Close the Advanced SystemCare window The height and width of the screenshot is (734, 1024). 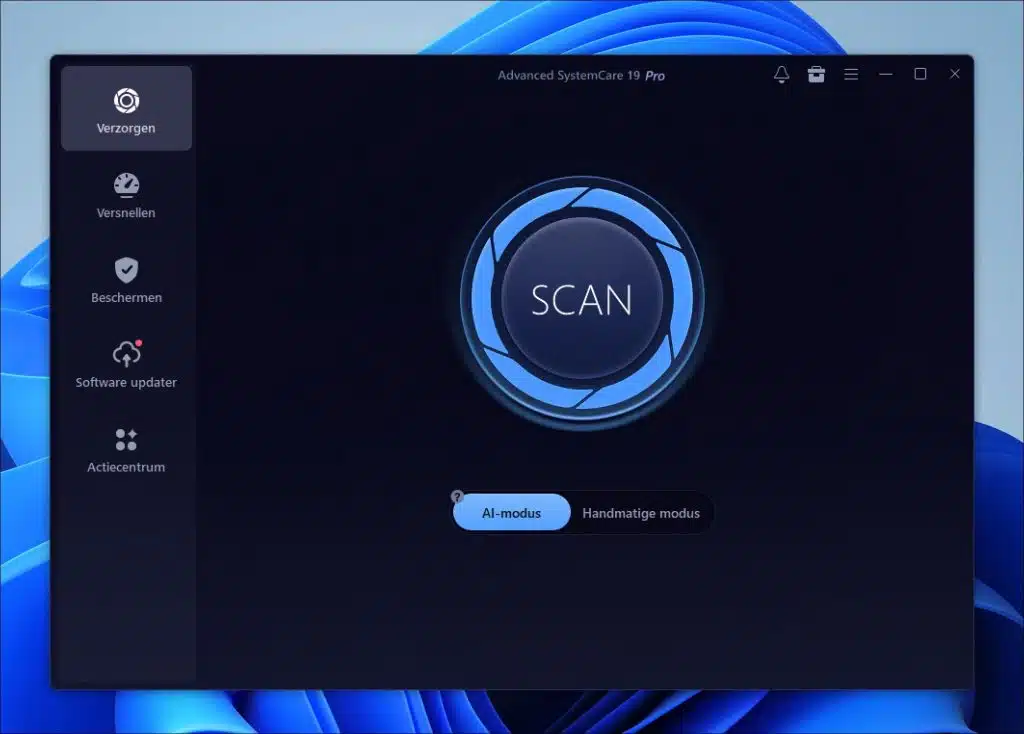coord(955,74)
